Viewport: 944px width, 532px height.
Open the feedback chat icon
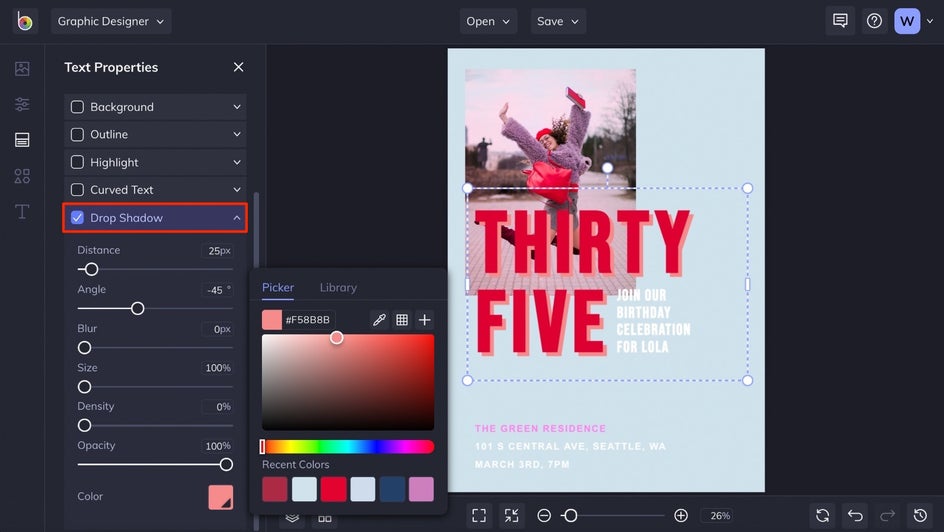click(840, 21)
